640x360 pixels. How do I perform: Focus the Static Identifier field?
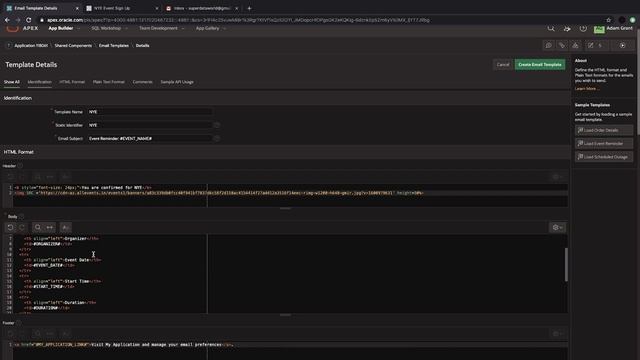pos(149,125)
